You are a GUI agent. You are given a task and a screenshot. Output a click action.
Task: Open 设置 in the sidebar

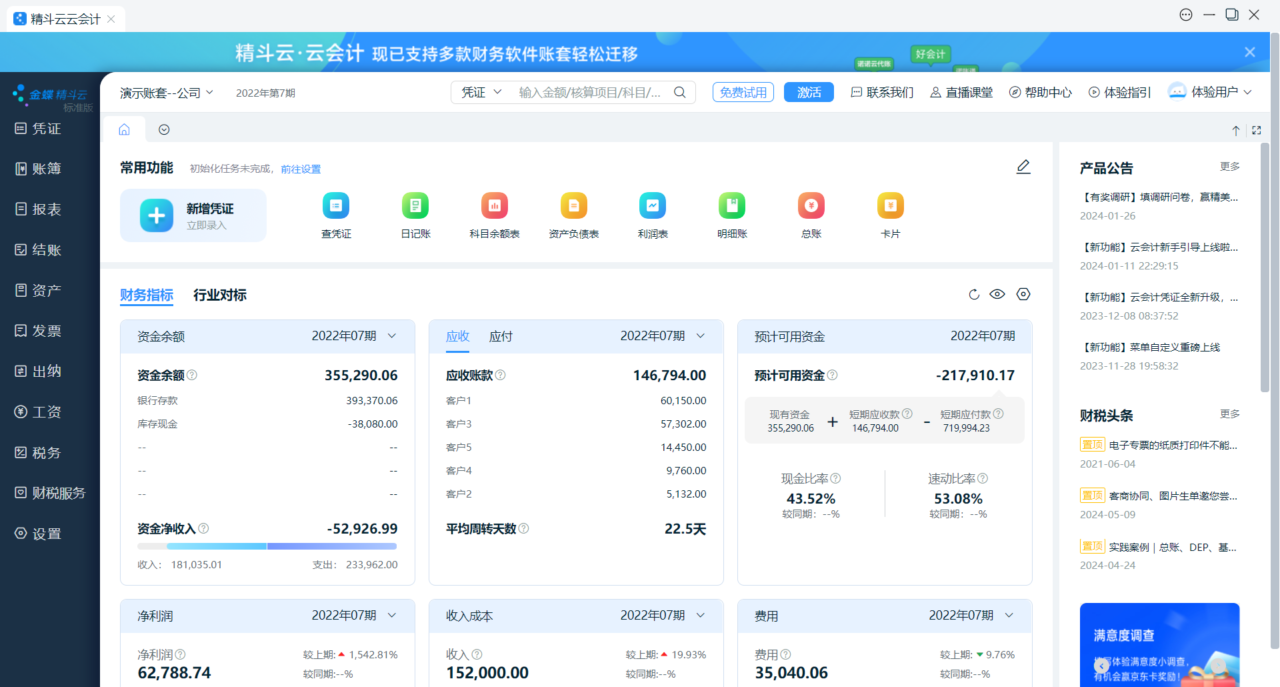point(38,533)
